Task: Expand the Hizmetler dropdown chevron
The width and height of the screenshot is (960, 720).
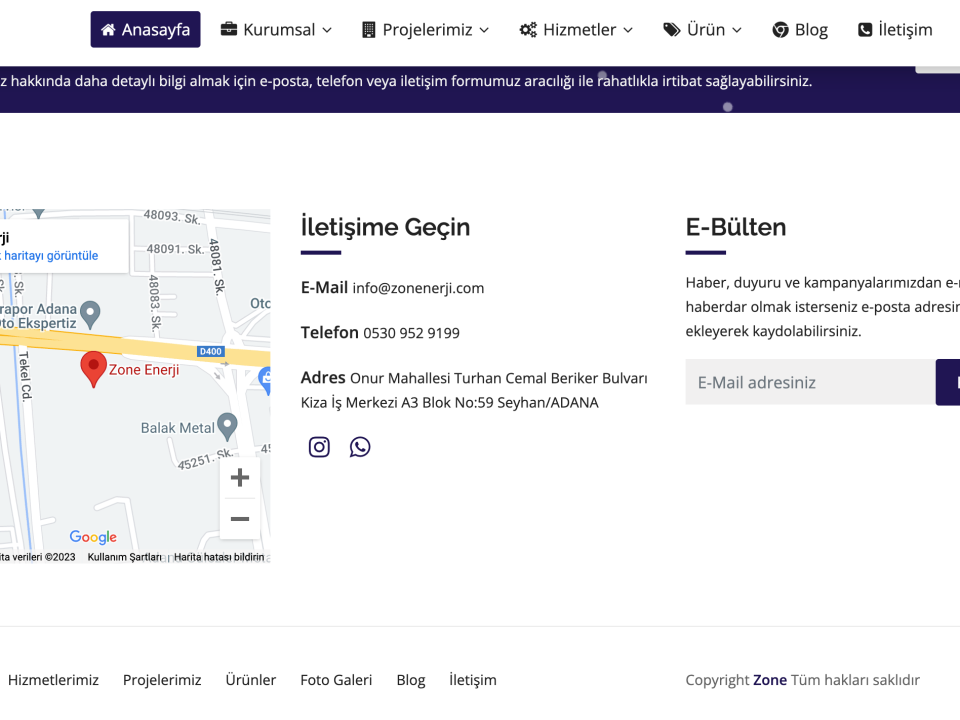Action: tap(628, 30)
